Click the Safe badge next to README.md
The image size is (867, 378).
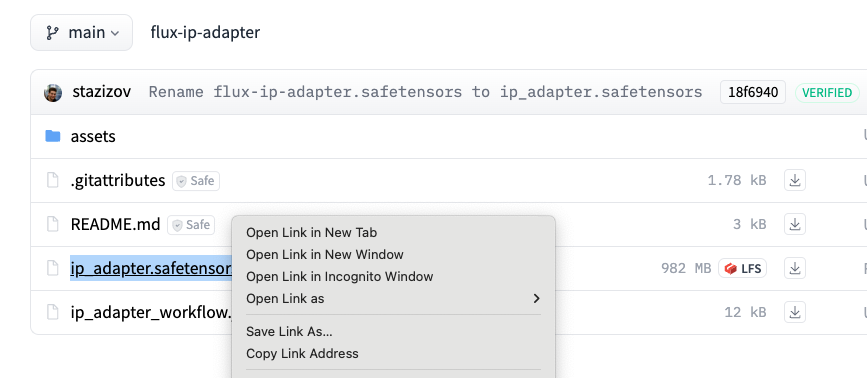click(x=191, y=225)
